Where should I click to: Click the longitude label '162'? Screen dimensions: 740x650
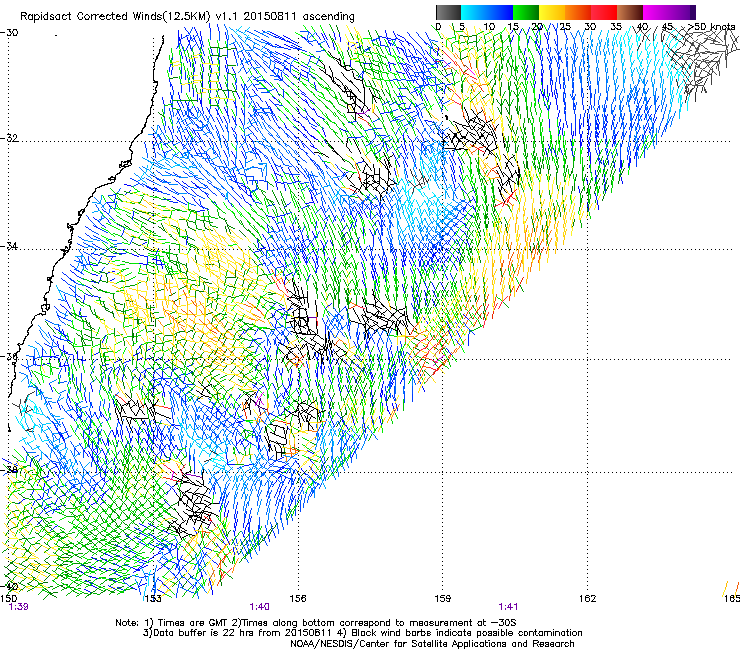click(x=588, y=599)
